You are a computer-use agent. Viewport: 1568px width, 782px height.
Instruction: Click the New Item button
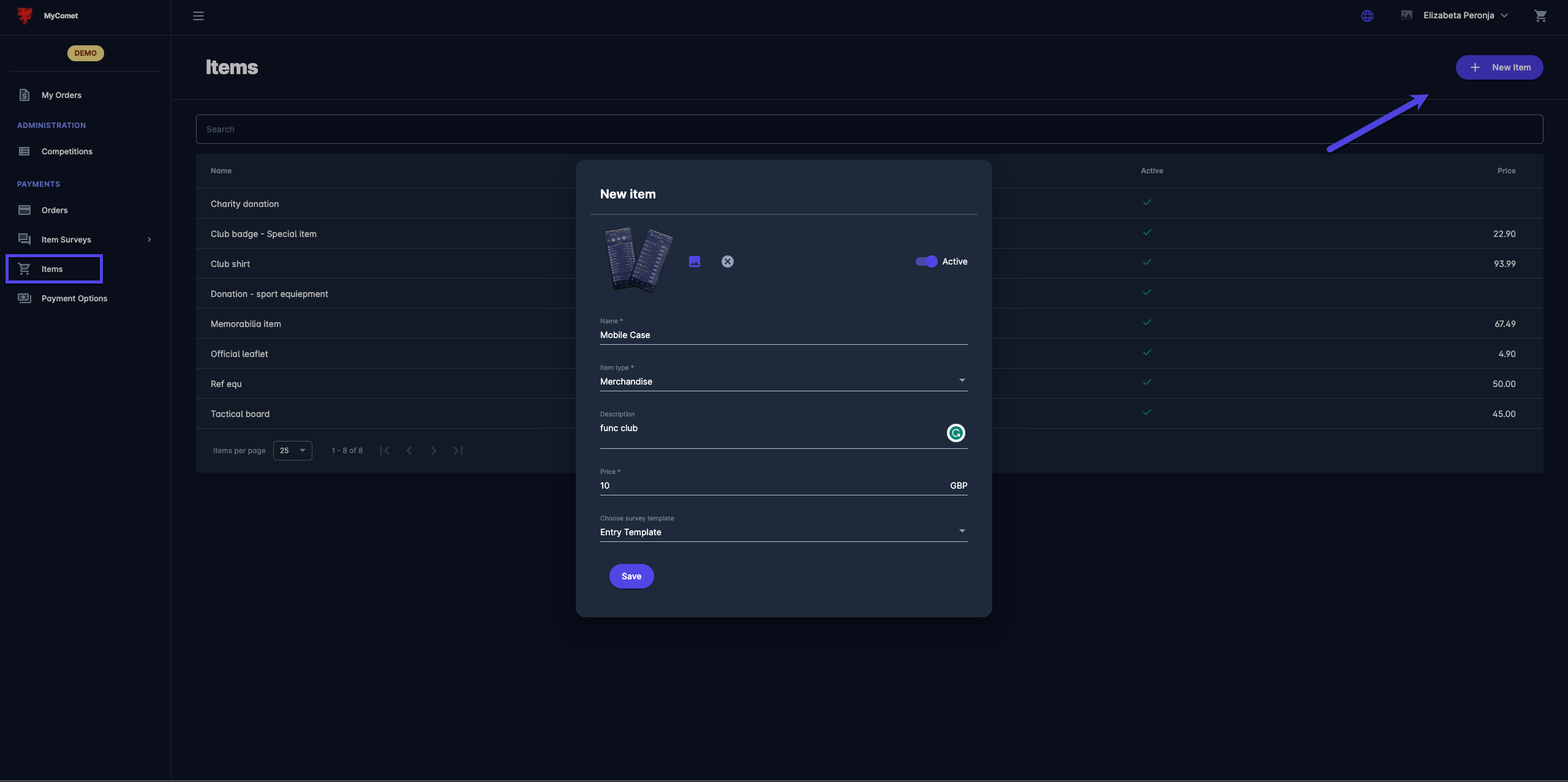pos(1499,67)
